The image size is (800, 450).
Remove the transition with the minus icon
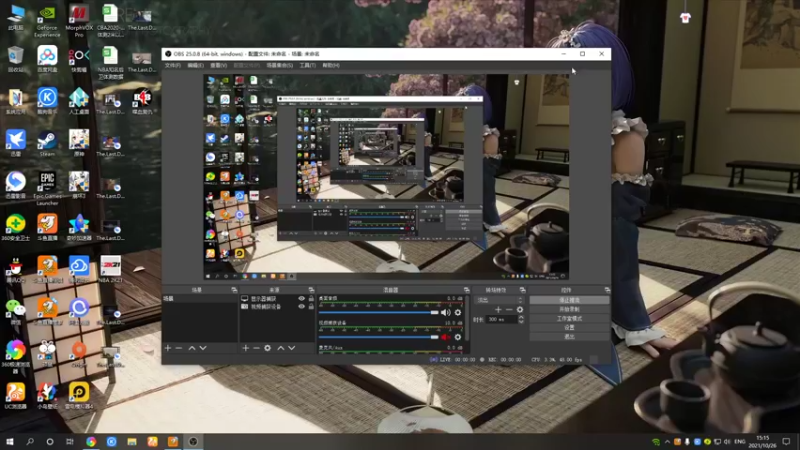509,310
